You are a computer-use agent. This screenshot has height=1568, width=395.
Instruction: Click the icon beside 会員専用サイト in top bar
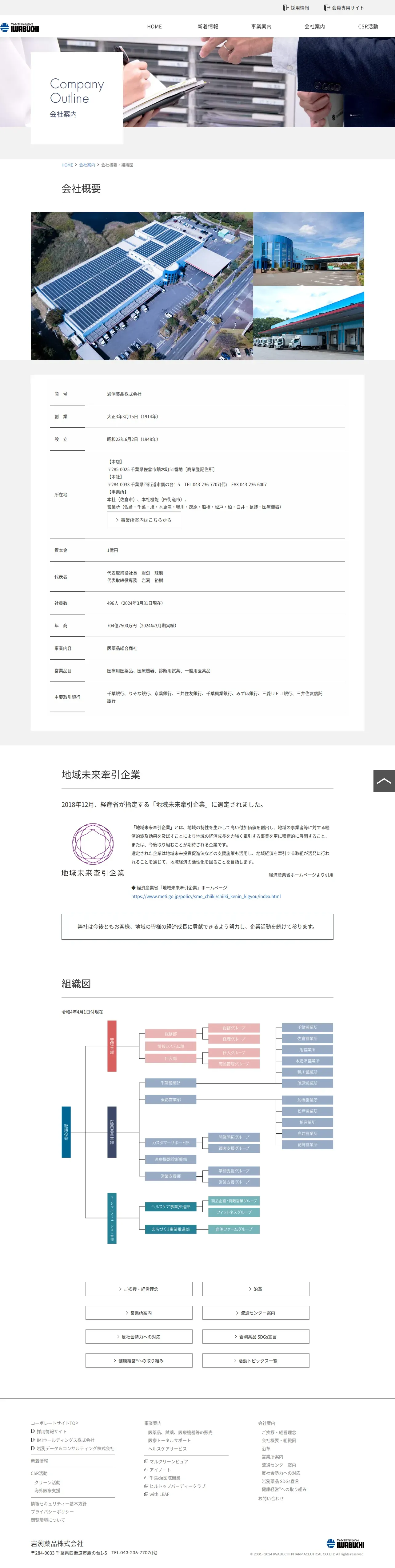(x=327, y=8)
